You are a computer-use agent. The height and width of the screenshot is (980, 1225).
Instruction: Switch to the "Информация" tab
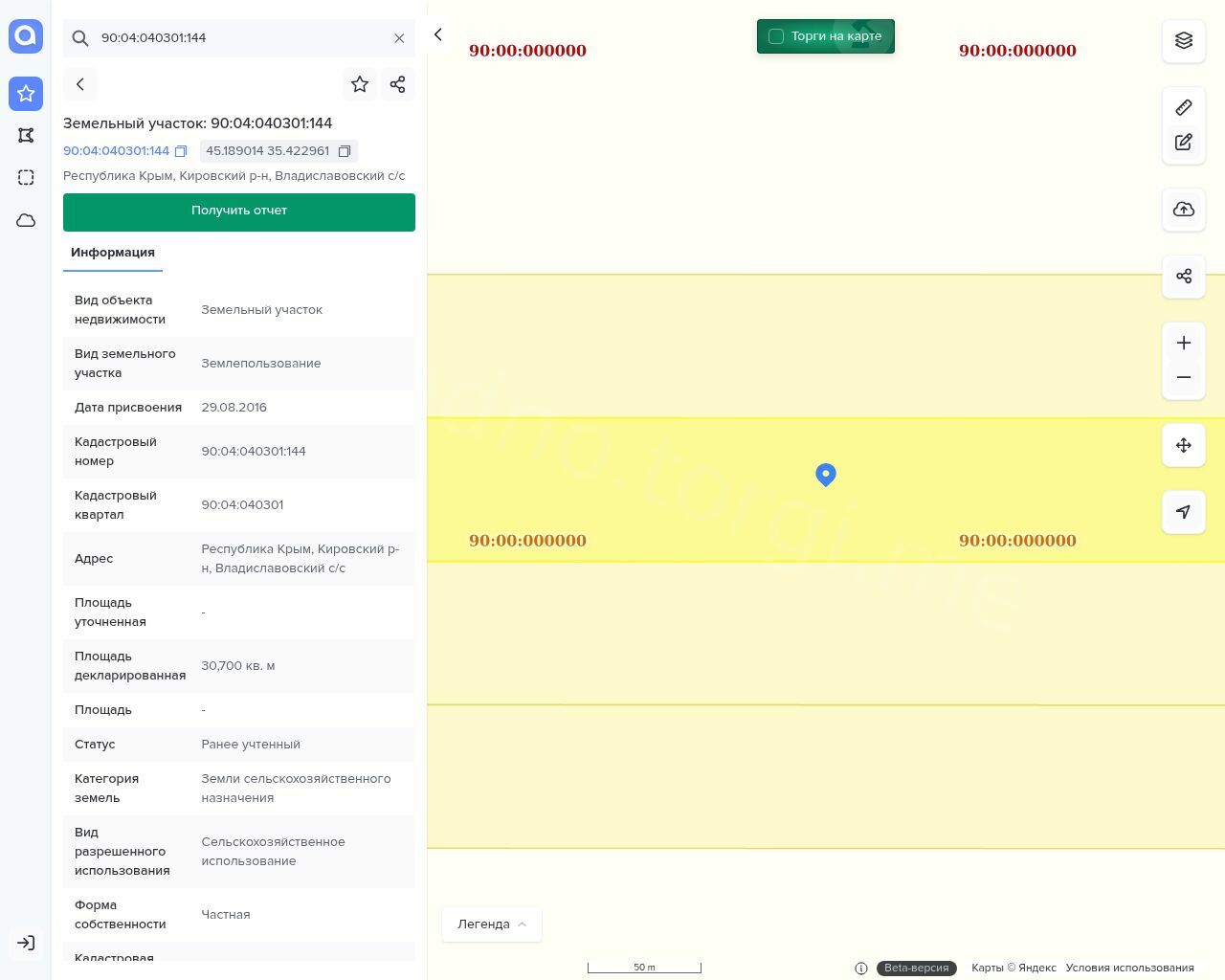coord(113,253)
